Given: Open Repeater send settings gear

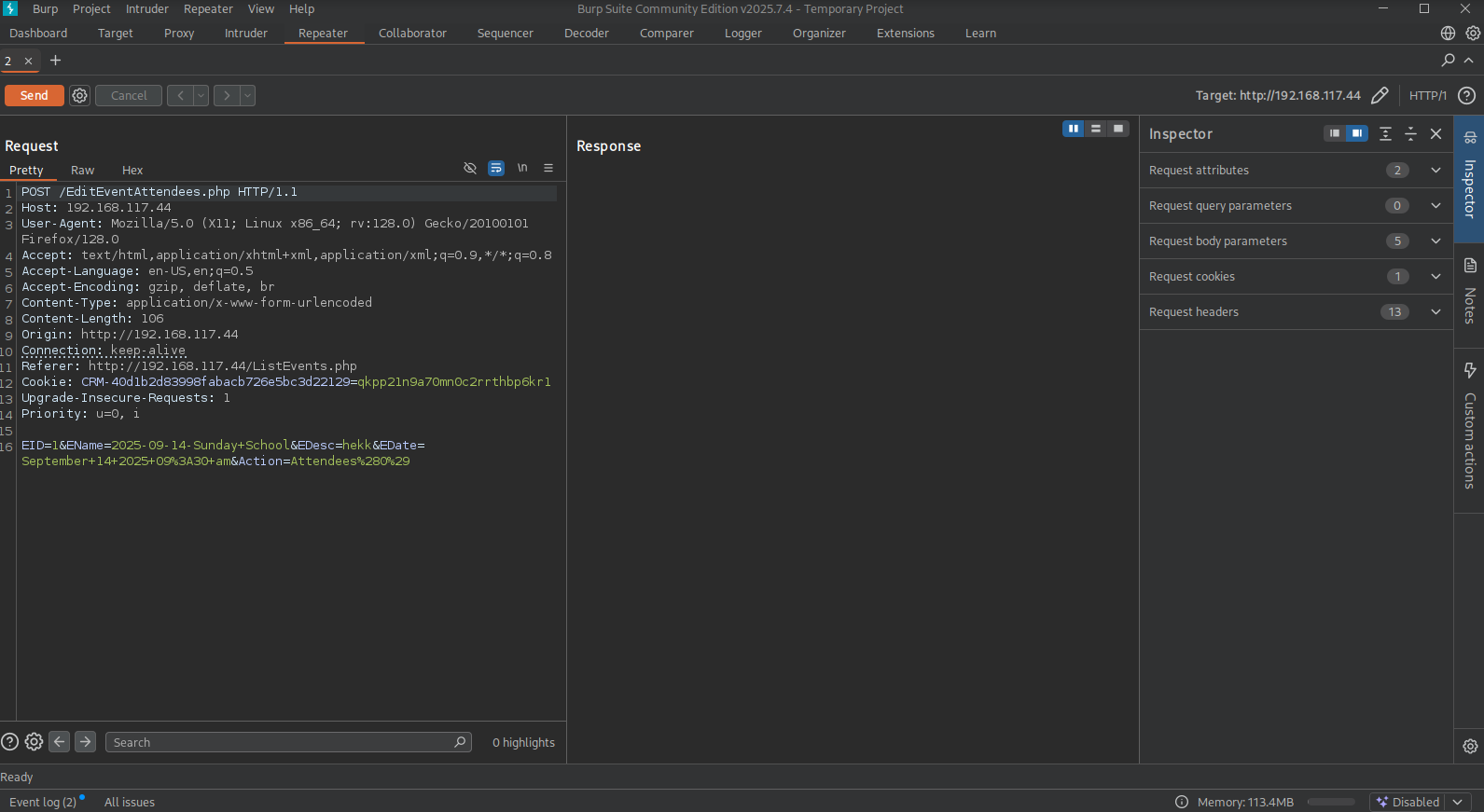Looking at the screenshot, I should (x=80, y=95).
